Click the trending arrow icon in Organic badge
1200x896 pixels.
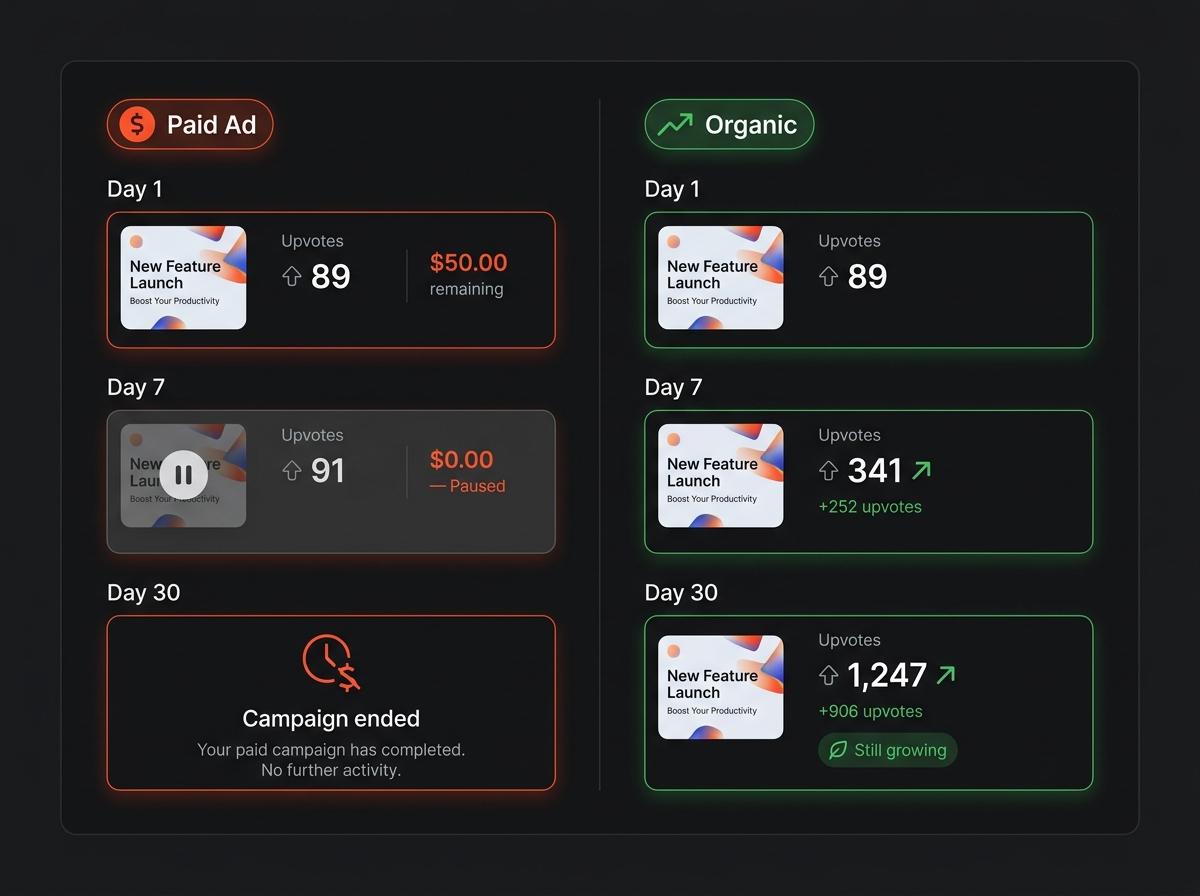675,125
